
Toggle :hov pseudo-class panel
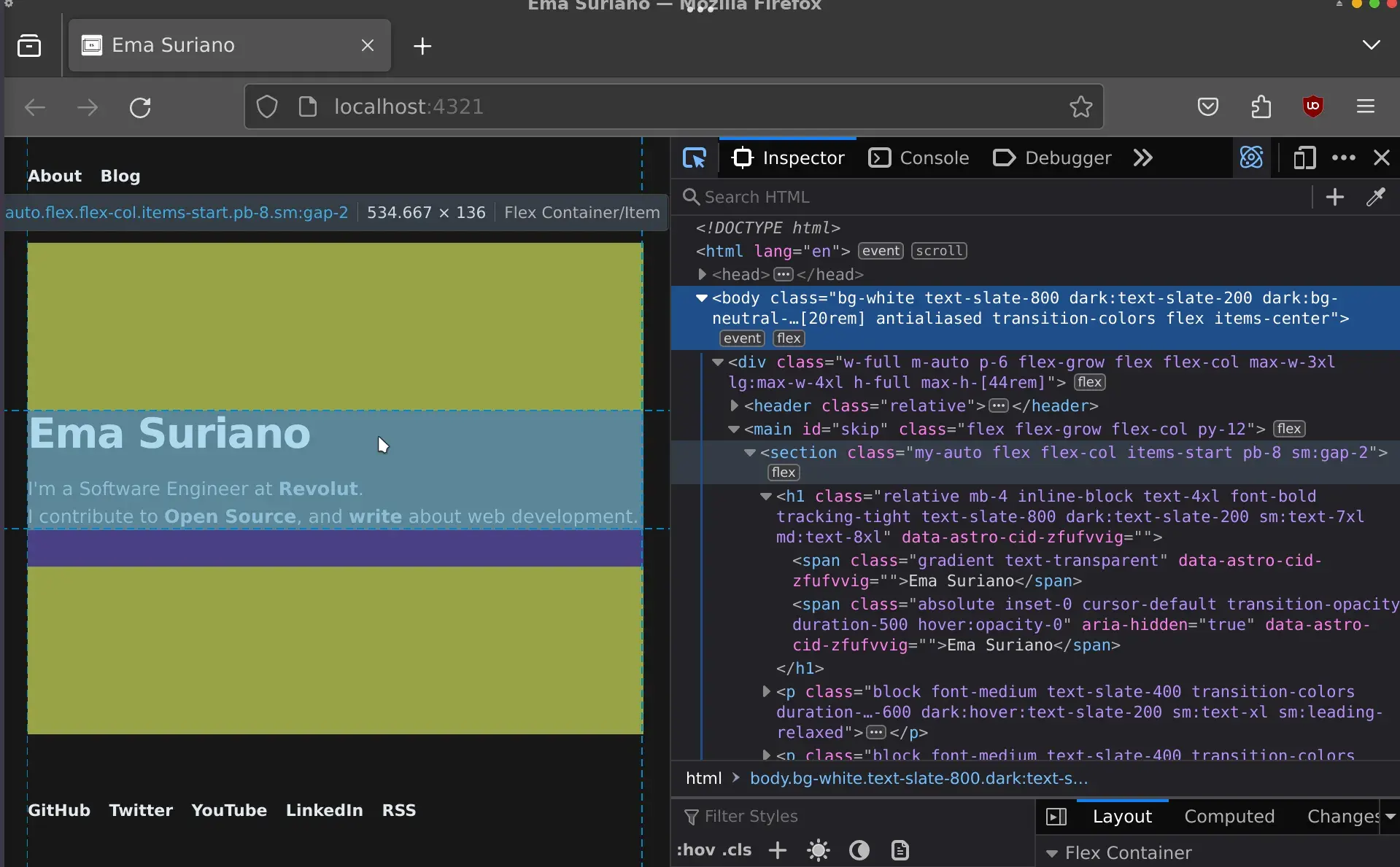696,850
